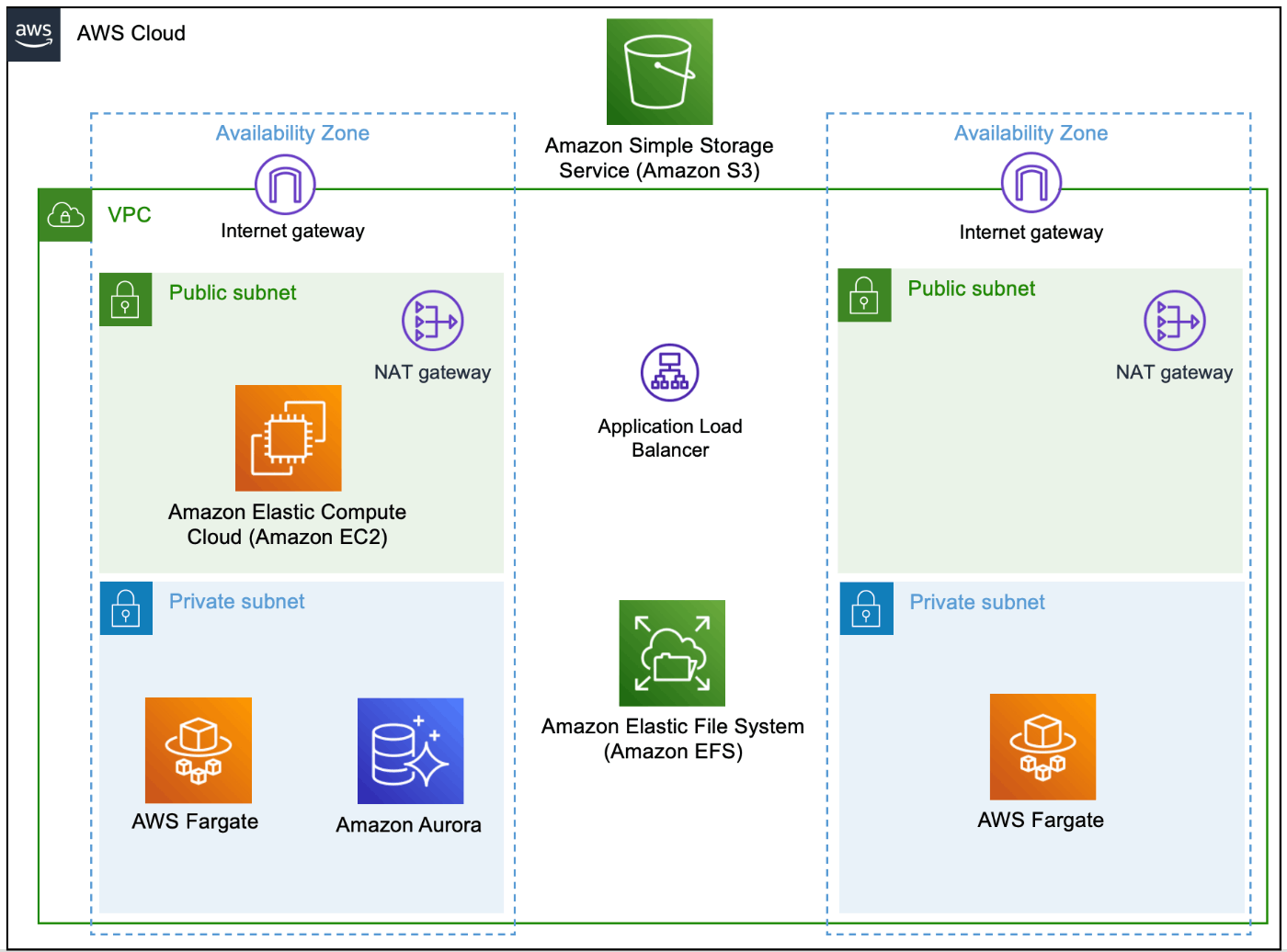Select the left Private subnet label
Screen dimensions: 1287x952
coord(237,601)
